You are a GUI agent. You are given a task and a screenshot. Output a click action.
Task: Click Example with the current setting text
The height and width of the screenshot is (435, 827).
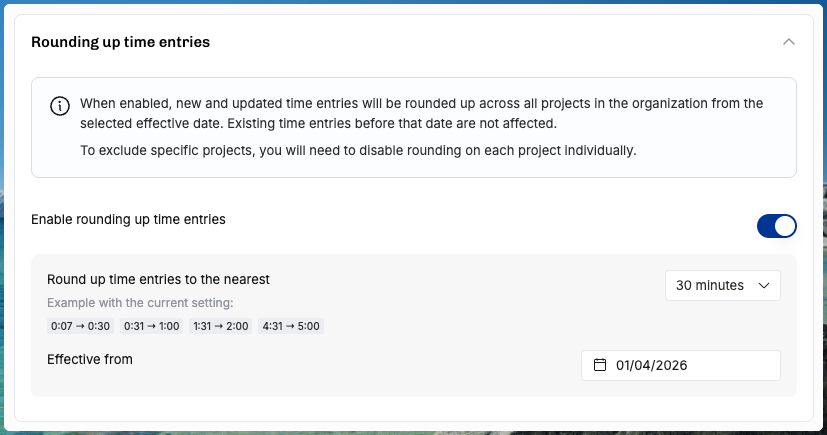[x=140, y=303]
